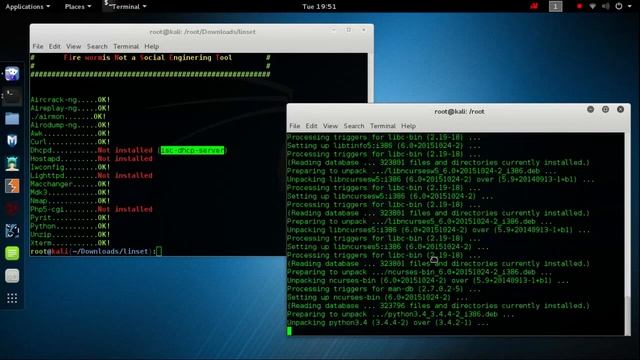Show all applications grid
Screen dimensions: 640x360
point(12,298)
